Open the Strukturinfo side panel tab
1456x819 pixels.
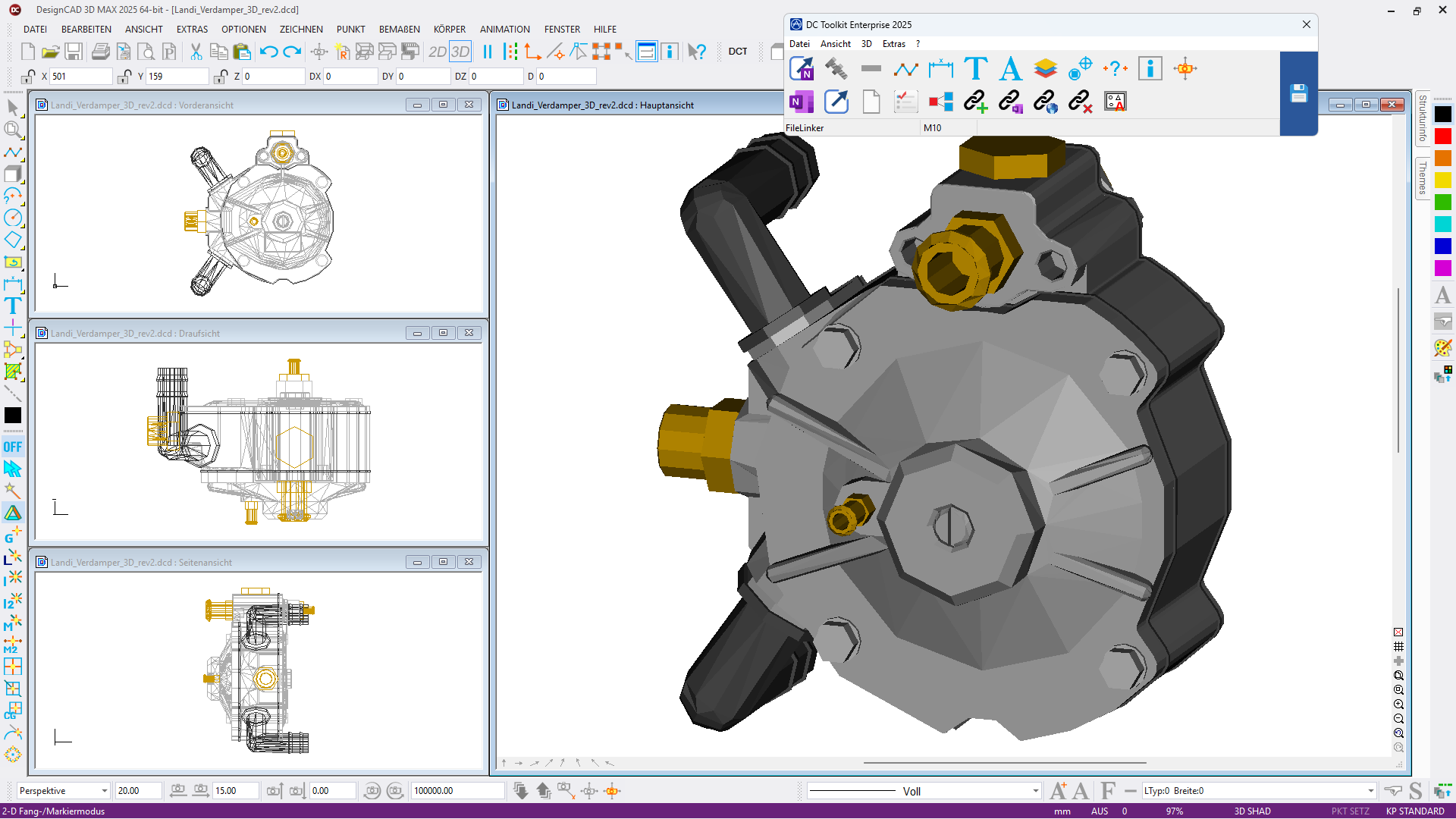[x=1423, y=119]
